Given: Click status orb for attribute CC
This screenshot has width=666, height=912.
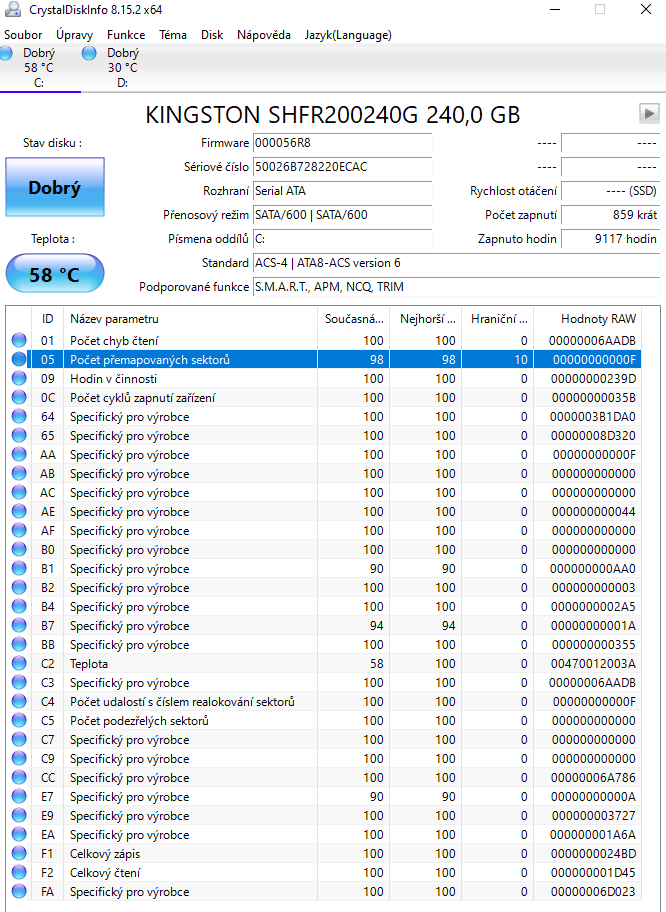Looking at the screenshot, I should (19, 778).
